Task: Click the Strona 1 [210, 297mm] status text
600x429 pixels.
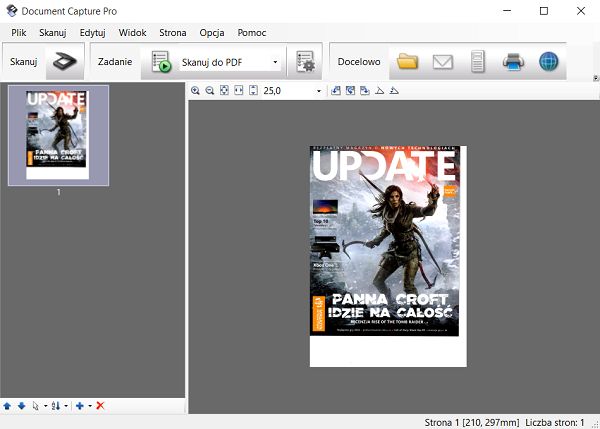Action: tap(472, 422)
